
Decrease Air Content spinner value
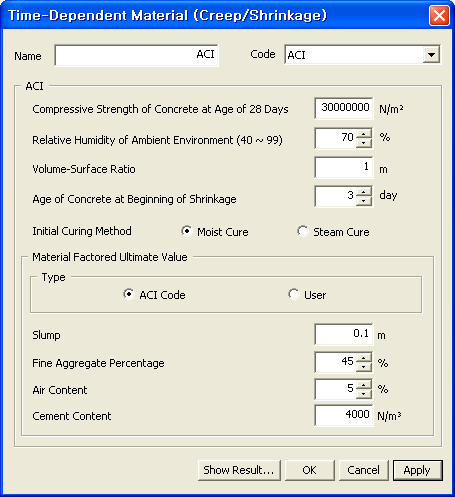coord(364,394)
